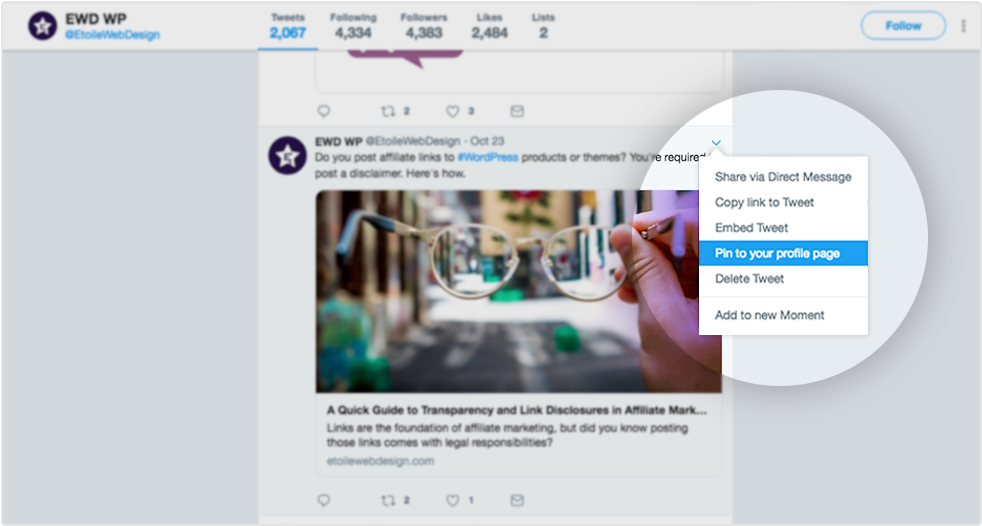Open the #WordPress hashtag link
Viewport: 982px width, 526px height.
[x=488, y=158]
